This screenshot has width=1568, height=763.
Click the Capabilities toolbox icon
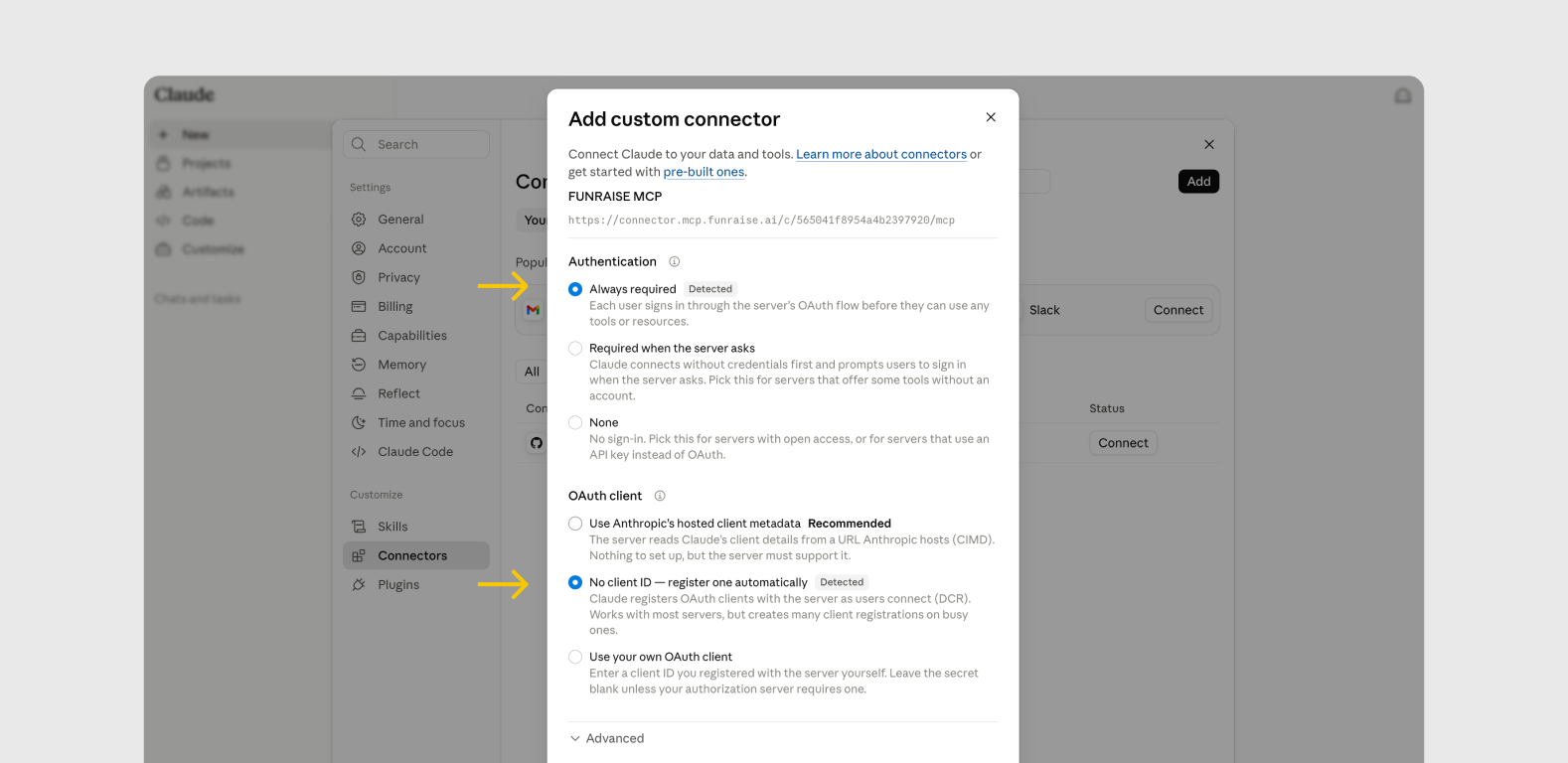[x=359, y=336]
